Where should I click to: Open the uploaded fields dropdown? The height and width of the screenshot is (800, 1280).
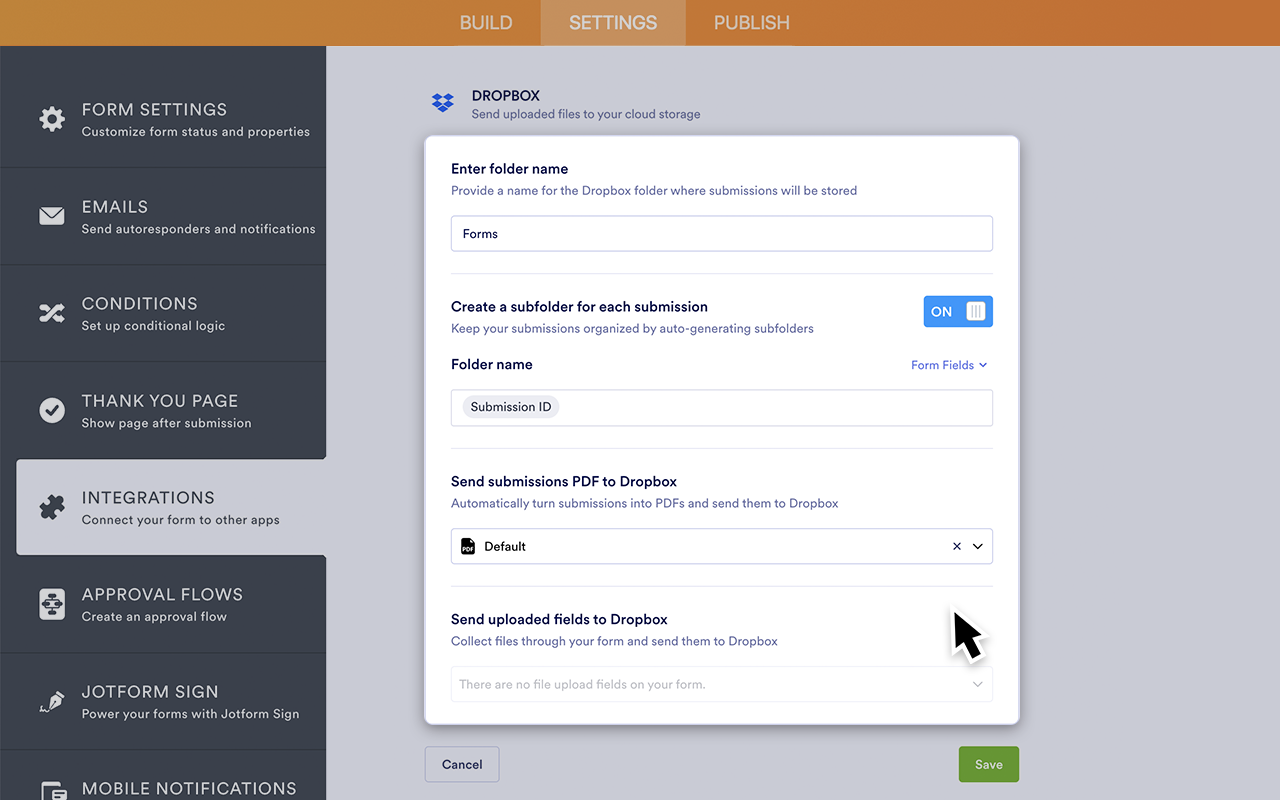977,684
